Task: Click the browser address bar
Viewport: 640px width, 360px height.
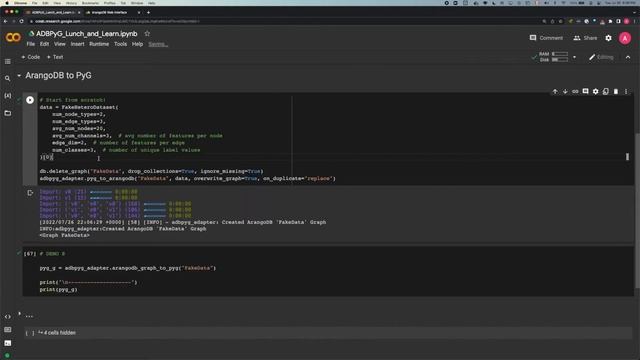Action: [x=286, y=21]
